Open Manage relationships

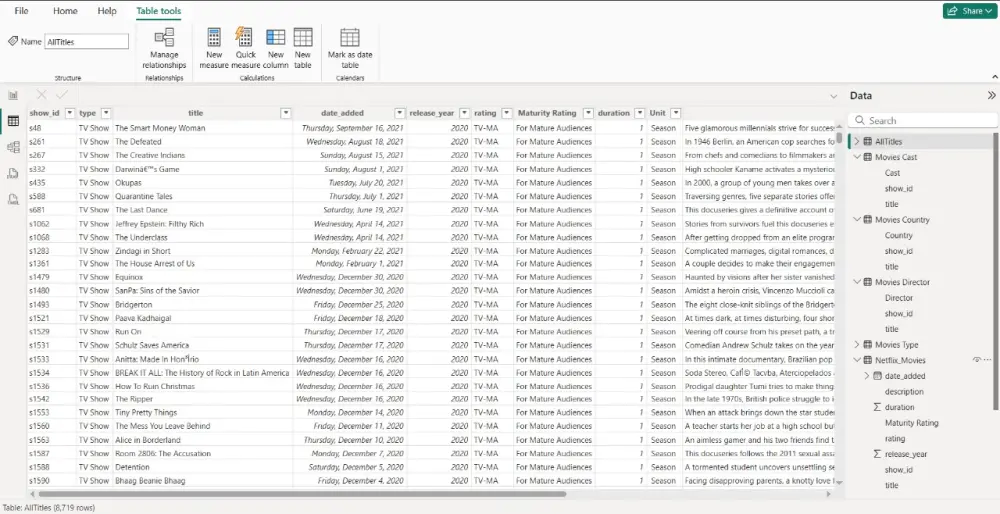pos(164,48)
